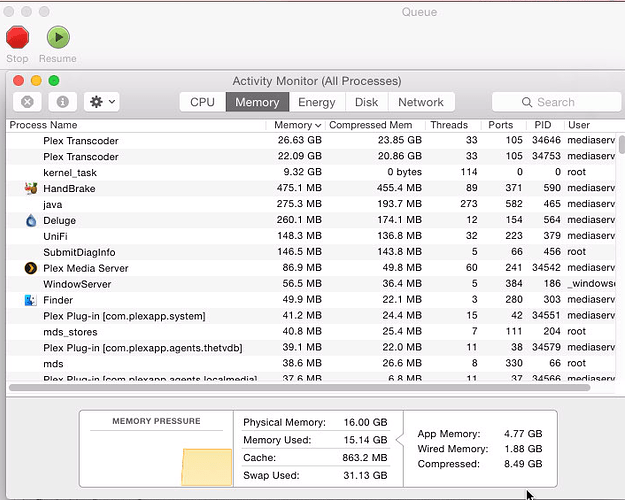Select the mds_stores process row
Image resolution: width=625 pixels, height=500 pixels.
point(311,332)
